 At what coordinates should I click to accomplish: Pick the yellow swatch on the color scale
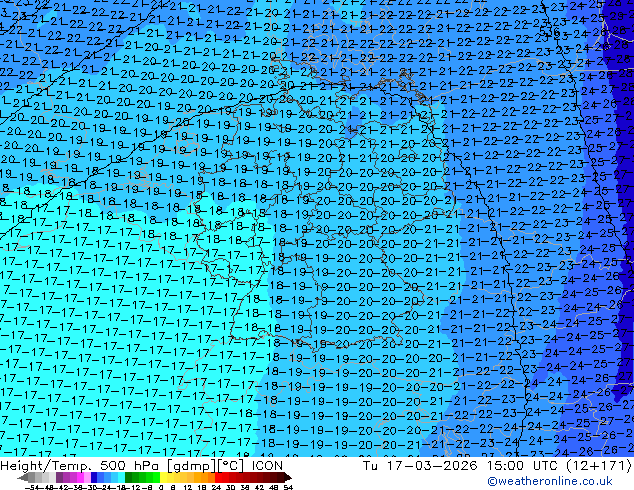click(x=163, y=477)
